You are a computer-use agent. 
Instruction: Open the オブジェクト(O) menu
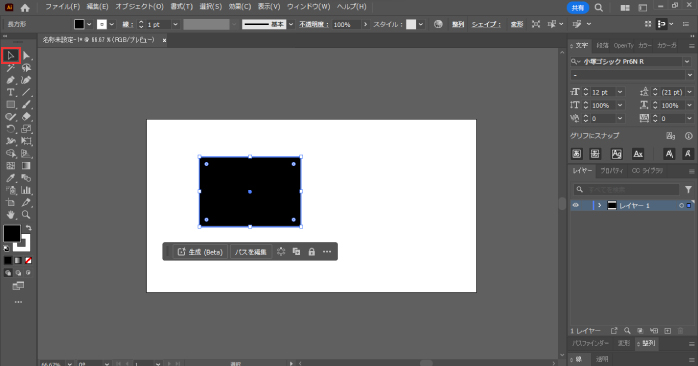pos(139,7)
